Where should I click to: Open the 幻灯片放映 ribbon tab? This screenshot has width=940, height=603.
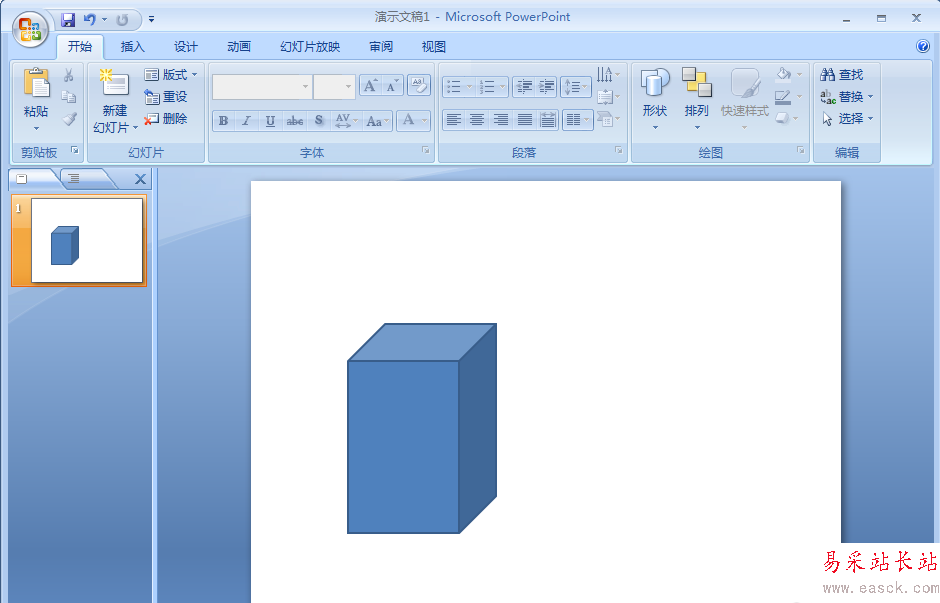point(310,47)
